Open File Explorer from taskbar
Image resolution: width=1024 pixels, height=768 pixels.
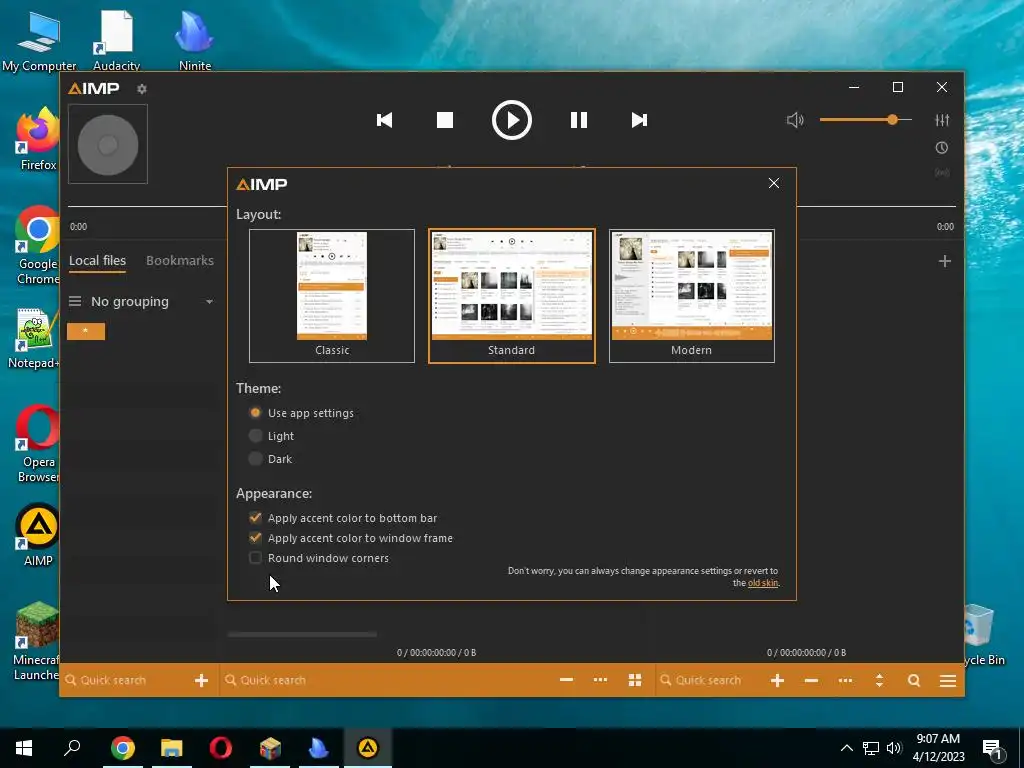172,748
